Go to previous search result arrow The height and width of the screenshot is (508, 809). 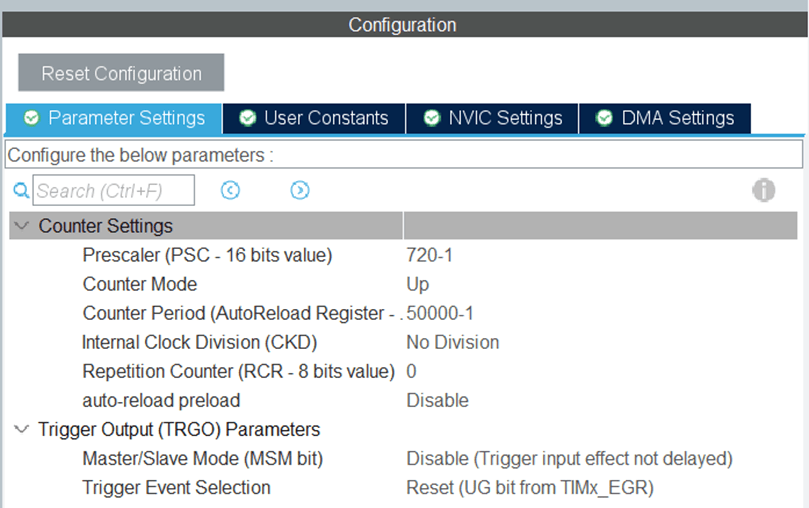click(231, 190)
